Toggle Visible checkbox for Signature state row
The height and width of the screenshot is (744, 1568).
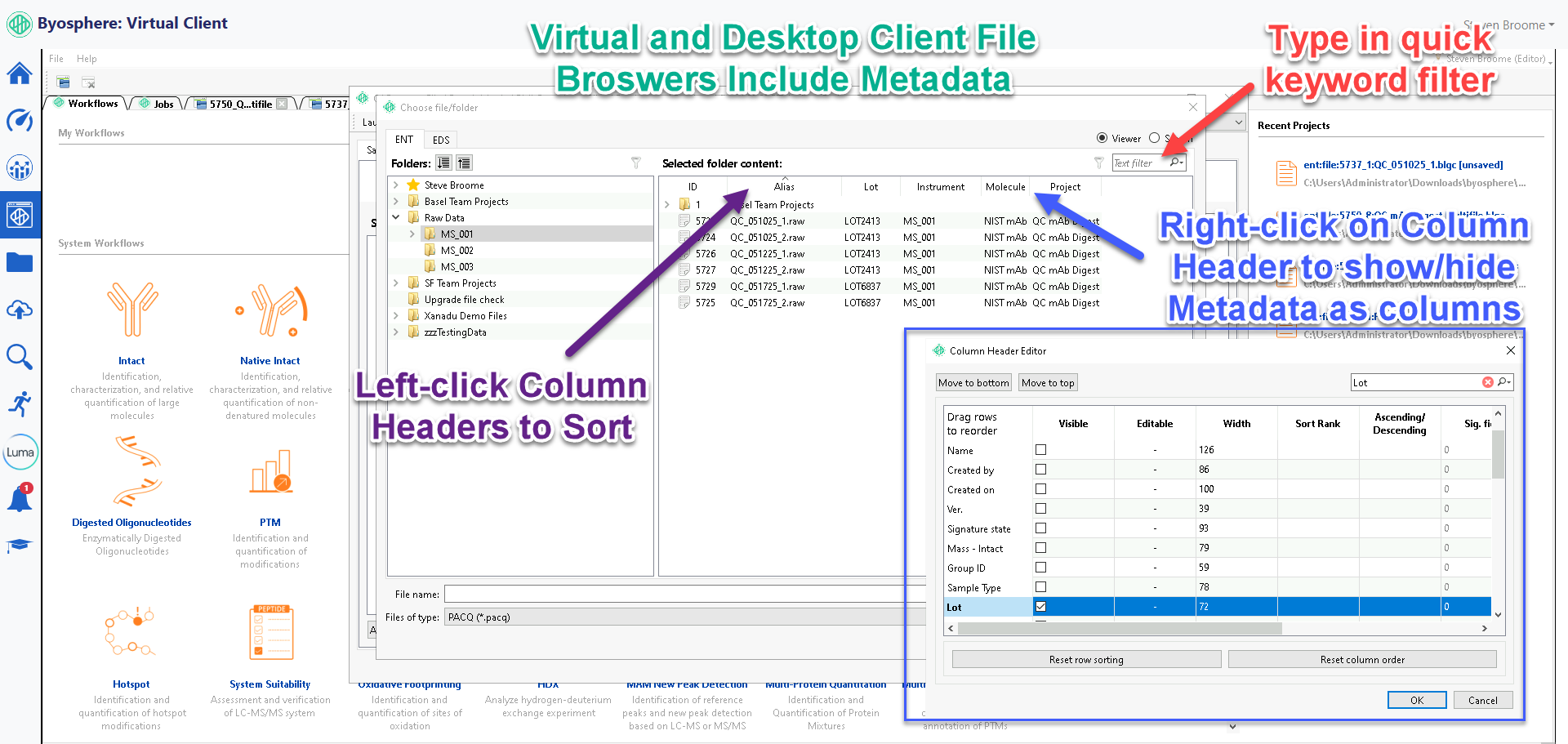1040,528
